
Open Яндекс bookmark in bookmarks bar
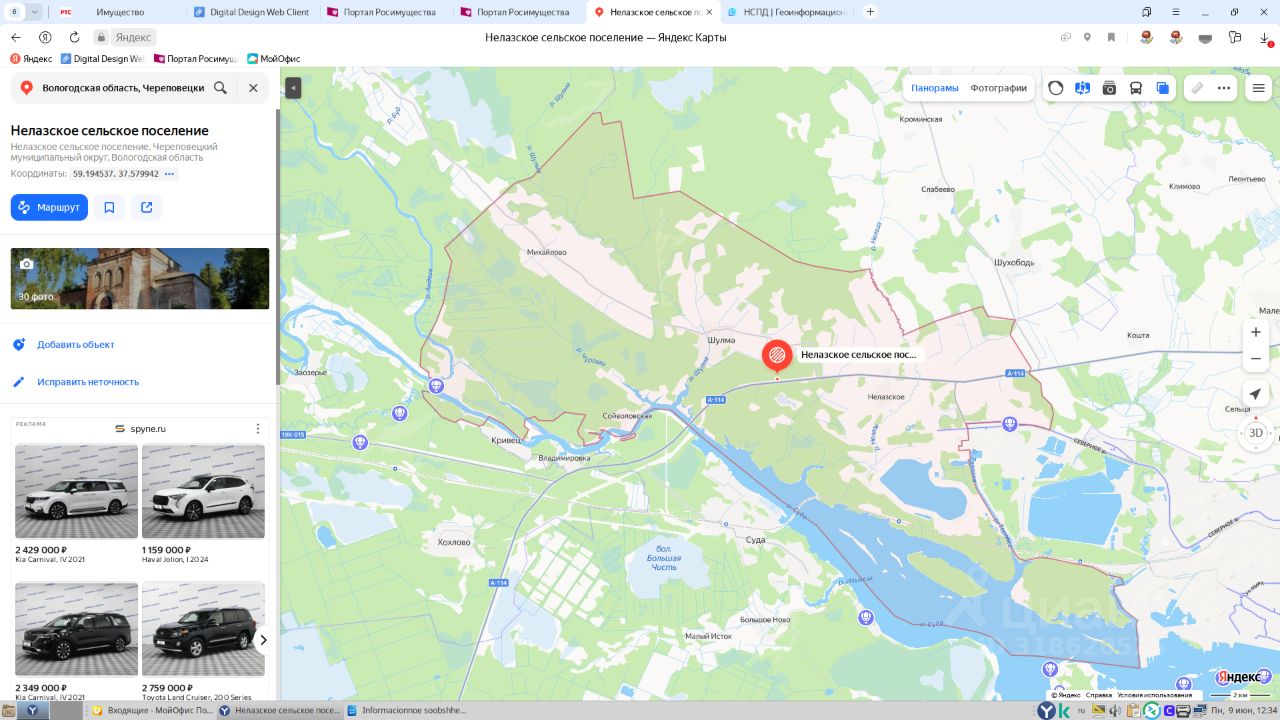click(32, 59)
